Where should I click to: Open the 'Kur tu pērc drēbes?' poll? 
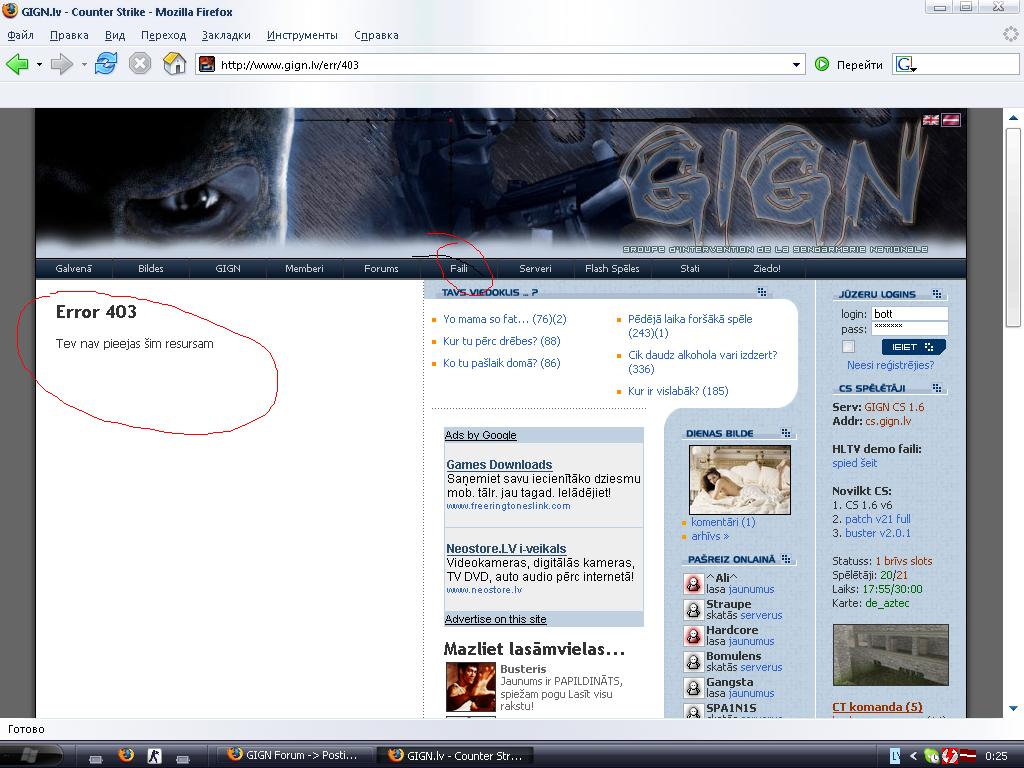[x=502, y=341]
